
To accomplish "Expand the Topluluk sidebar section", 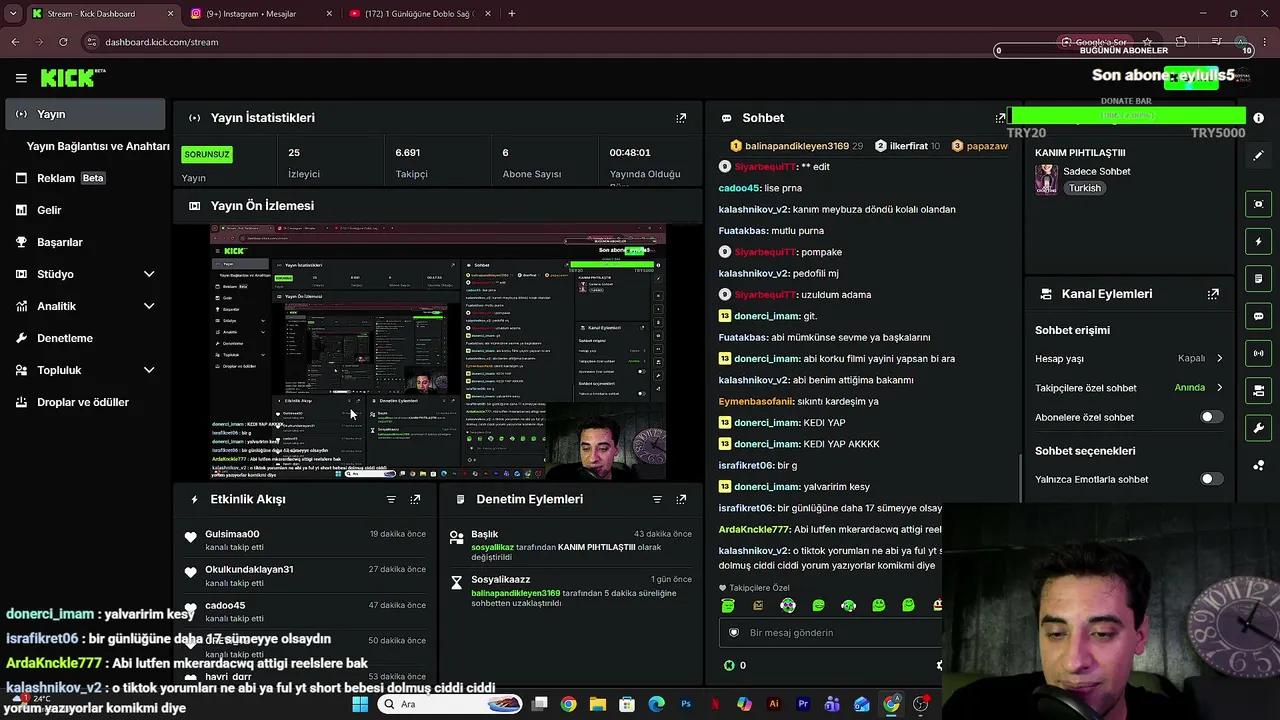I will [149, 370].
